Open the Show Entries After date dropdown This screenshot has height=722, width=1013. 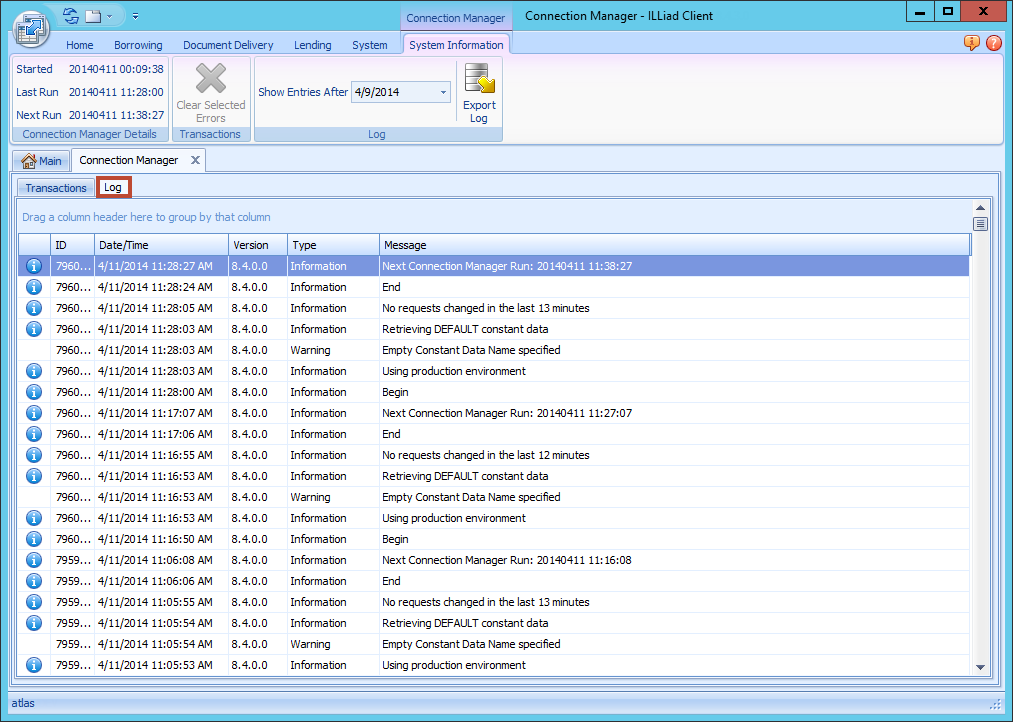pyautogui.click(x=441, y=91)
